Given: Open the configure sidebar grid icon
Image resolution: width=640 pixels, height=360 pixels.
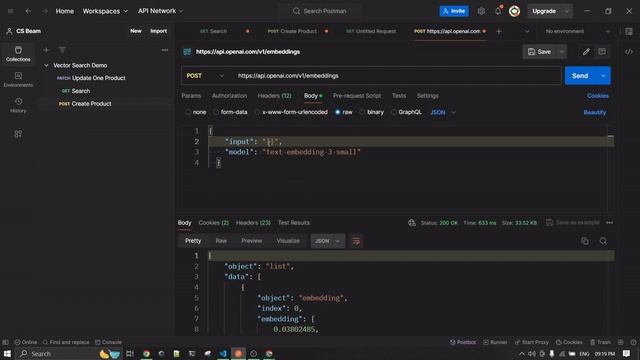Looking at the screenshot, I should point(18,134).
